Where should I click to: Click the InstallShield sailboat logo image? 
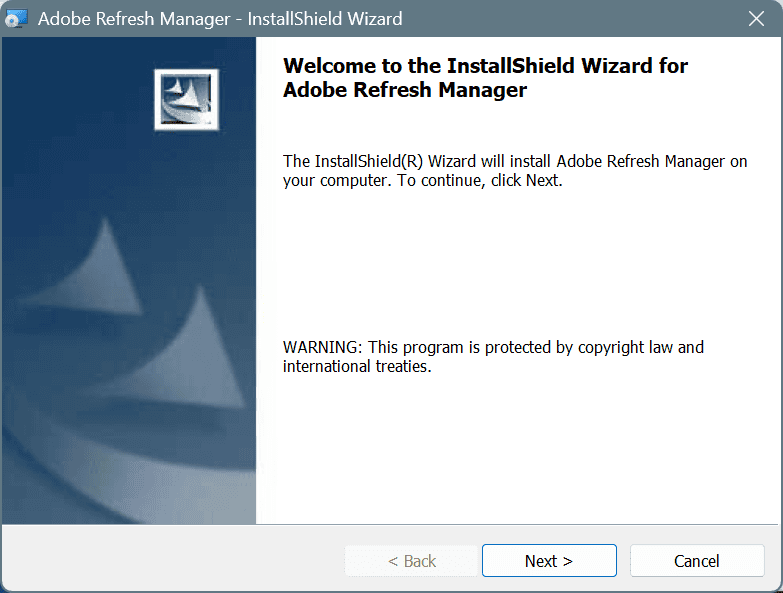[186, 99]
